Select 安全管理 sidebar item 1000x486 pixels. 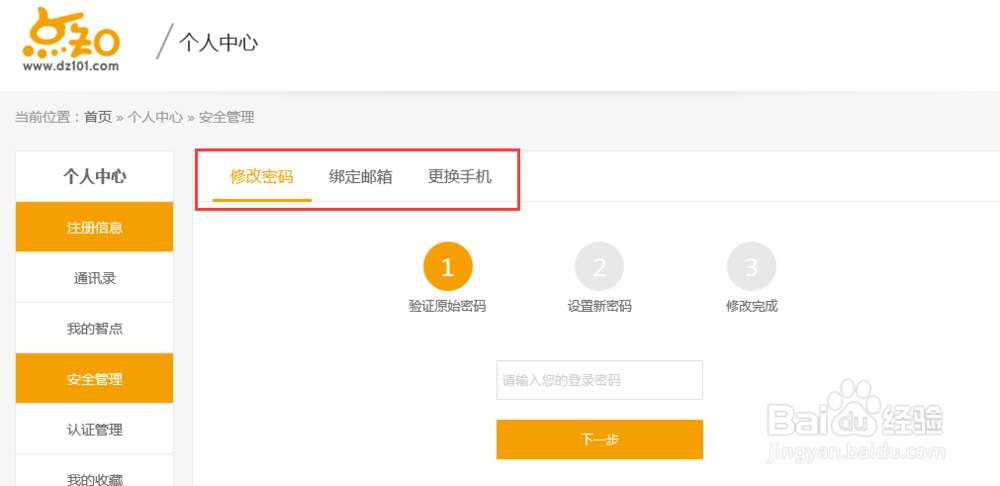(94, 379)
